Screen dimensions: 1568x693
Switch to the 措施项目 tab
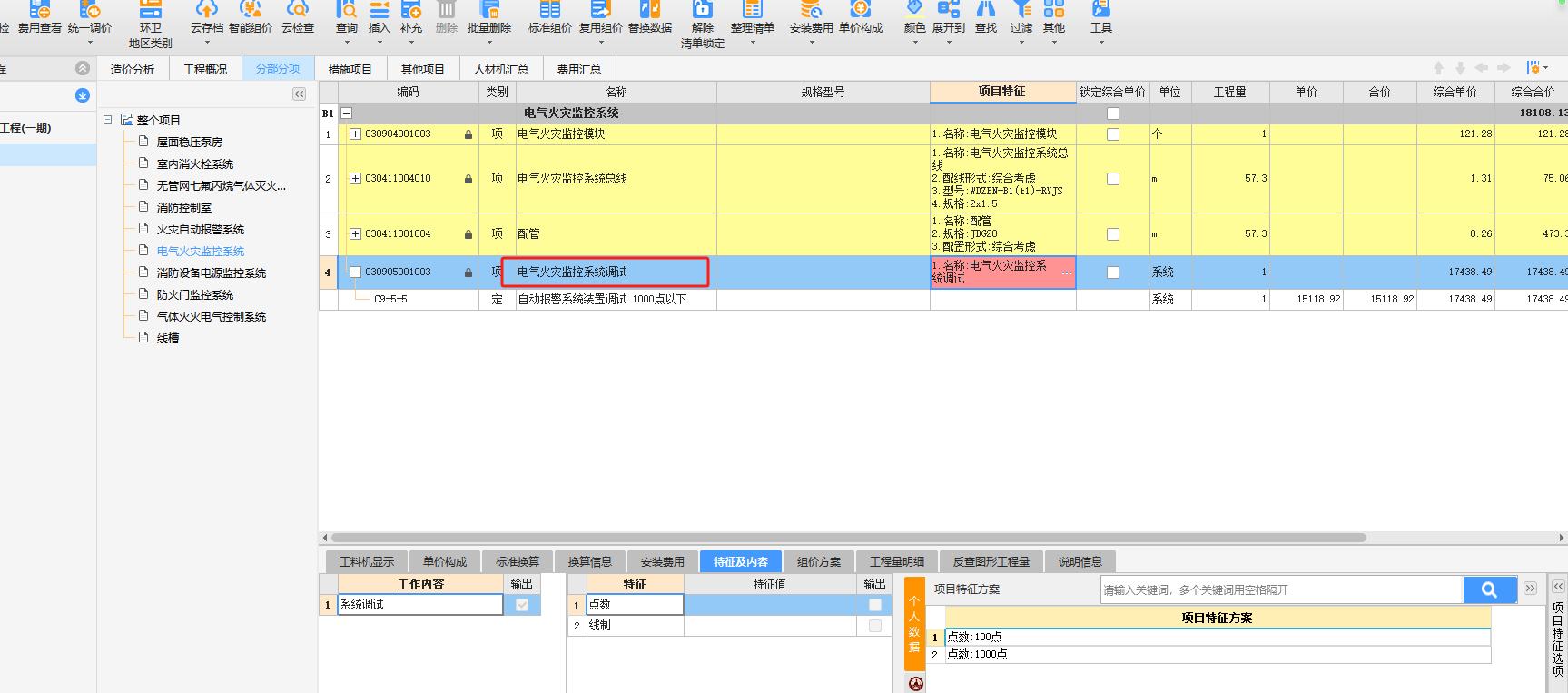(350, 69)
